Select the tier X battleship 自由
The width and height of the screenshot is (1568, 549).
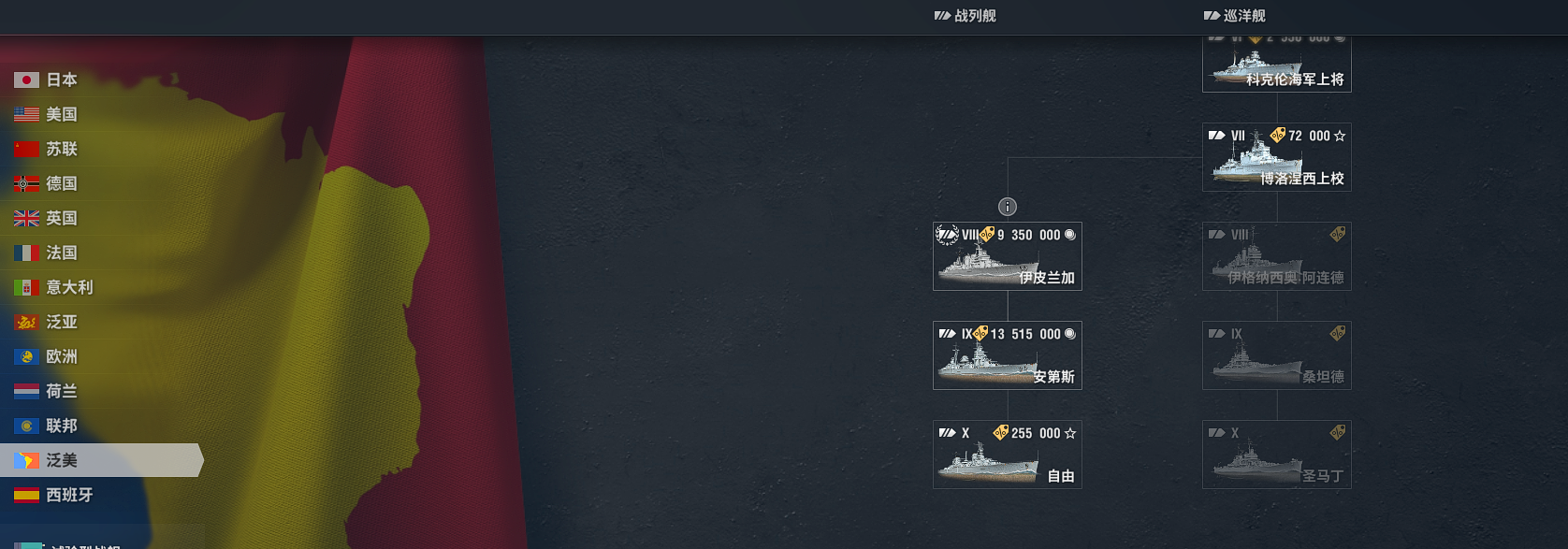(x=1008, y=455)
